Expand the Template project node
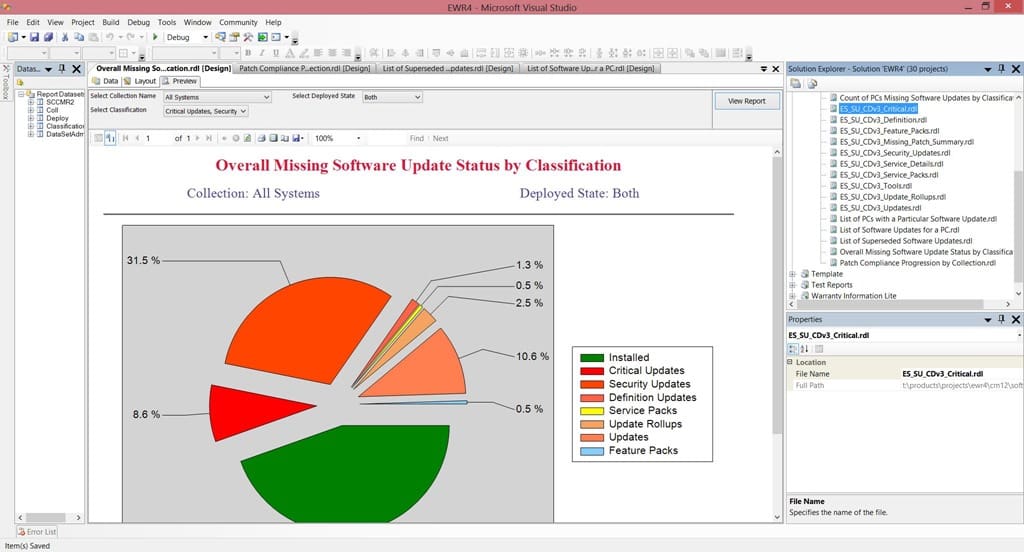This screenshot has width=1024, height=552. (792, 274)
